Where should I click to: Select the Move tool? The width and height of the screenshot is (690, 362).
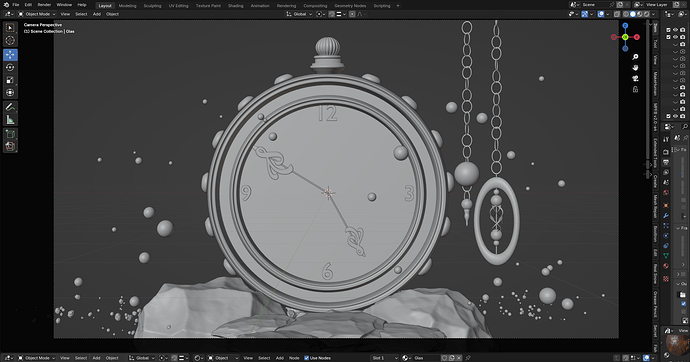click(10, 55)
